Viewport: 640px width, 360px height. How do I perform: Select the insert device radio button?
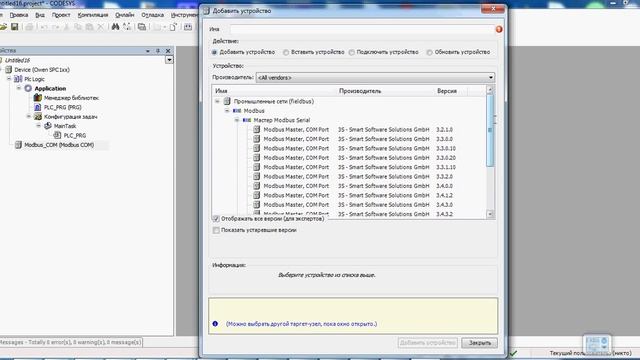(286, 52)
